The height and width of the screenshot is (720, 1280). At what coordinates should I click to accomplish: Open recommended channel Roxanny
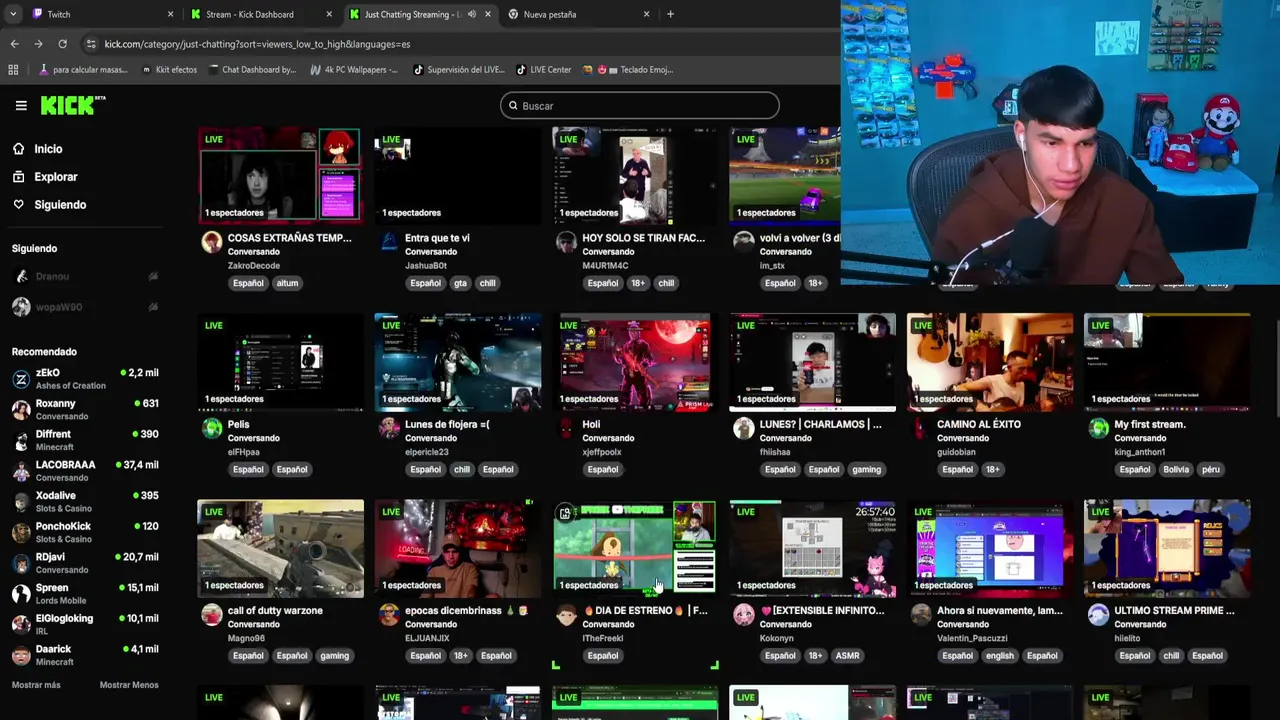[85, 410]
